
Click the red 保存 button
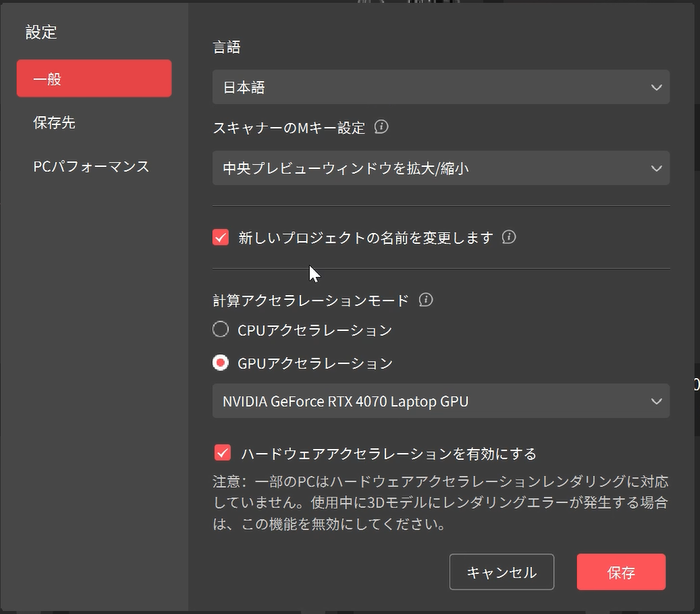620,572
